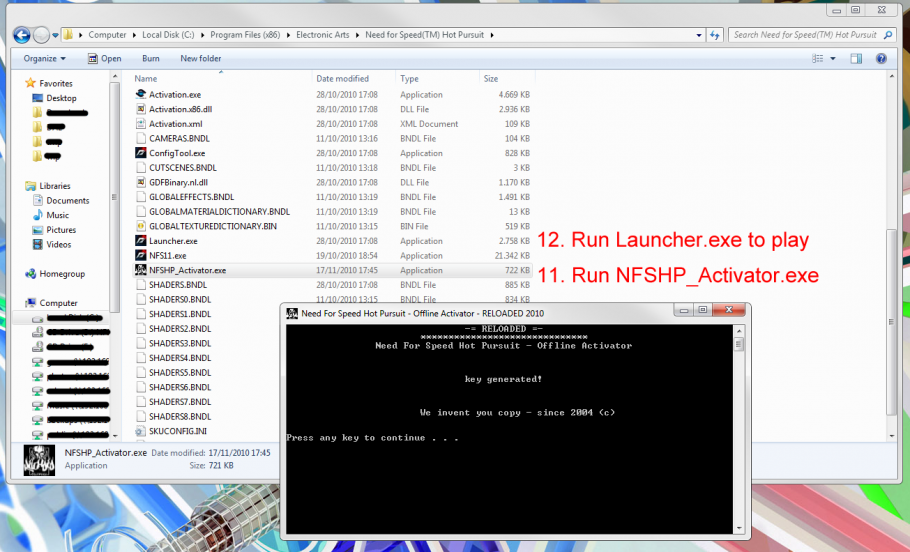Select Local Disk (C:) in breadcrumb

(168, 35)
